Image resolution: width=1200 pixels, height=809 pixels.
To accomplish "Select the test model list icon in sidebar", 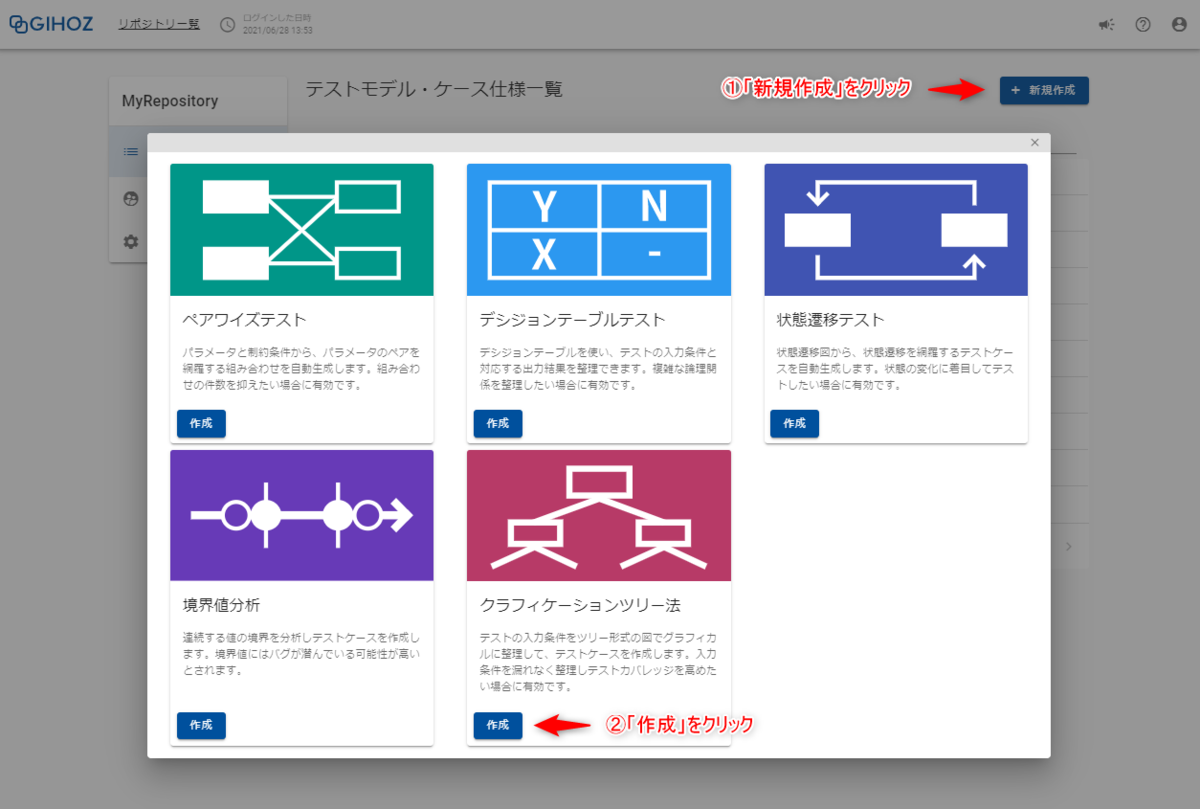I will (130, 151).
